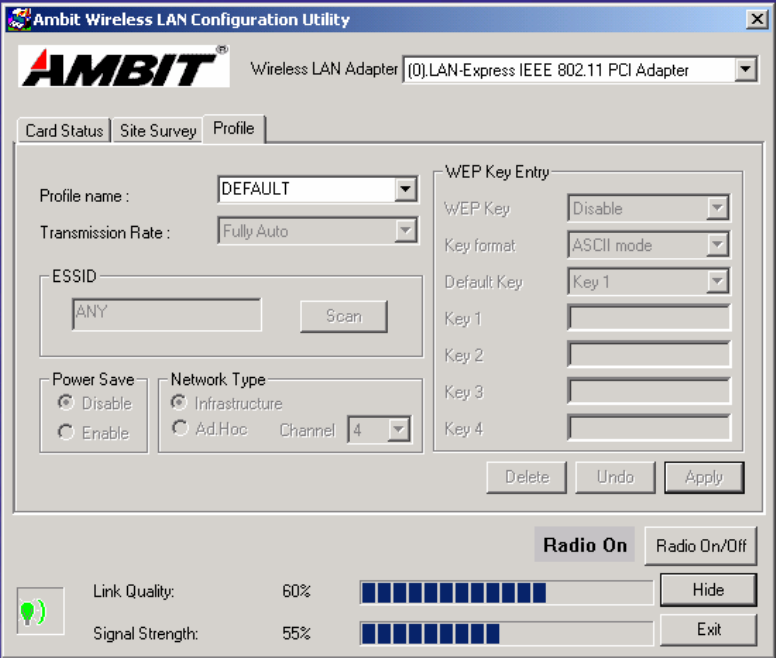Open the Wireless LAN Adapter dropdown
Viewport: 776px width, 658px height.
coord(745,70)
